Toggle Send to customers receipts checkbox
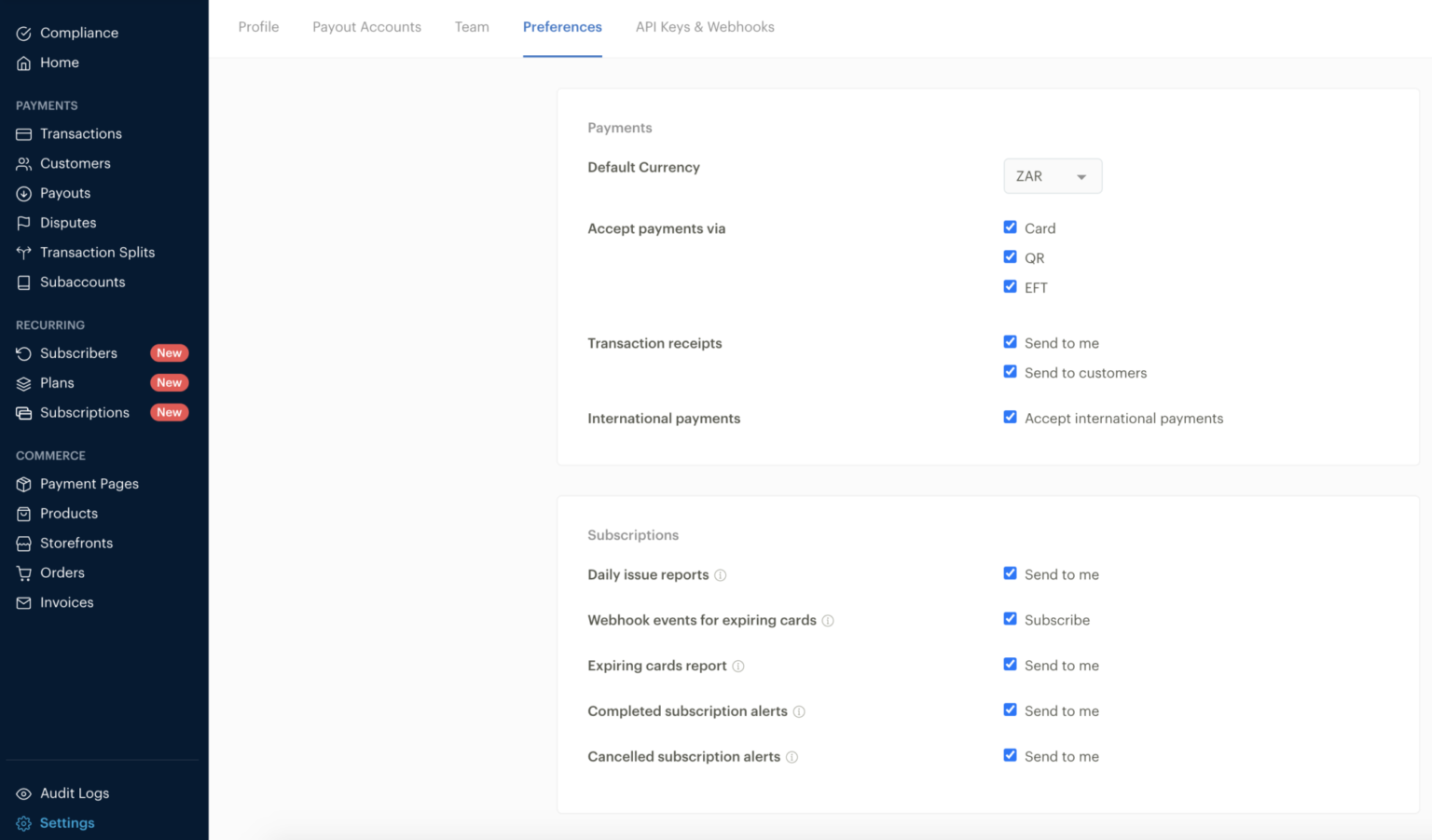 tap(1010, 372)
